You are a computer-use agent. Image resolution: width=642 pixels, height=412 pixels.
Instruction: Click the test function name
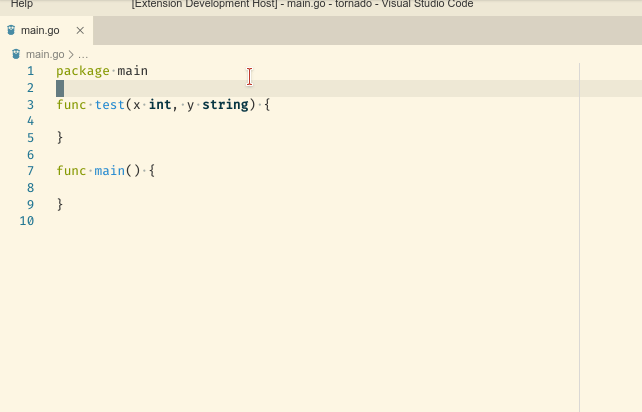tap(109, 104)
